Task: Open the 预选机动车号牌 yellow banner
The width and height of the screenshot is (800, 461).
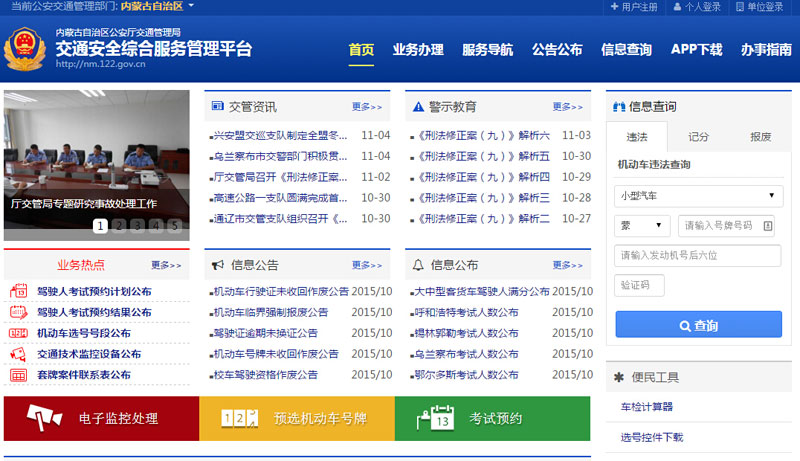Action: tap(297, 418)
